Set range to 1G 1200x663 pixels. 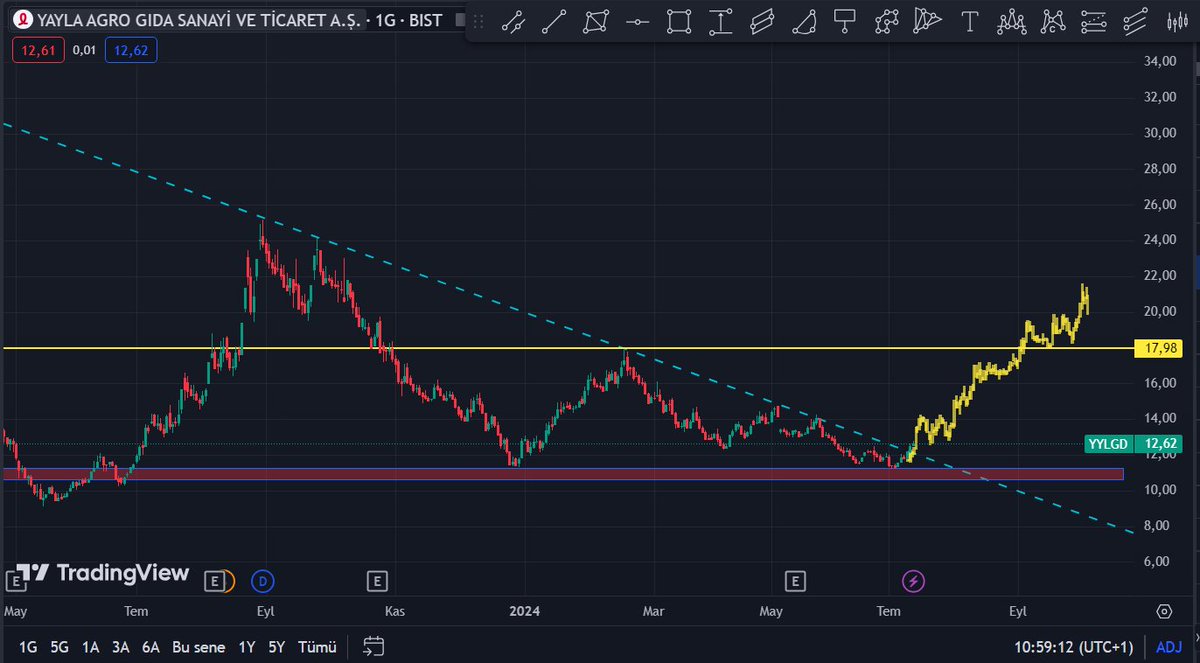click(x=28, y=647)
